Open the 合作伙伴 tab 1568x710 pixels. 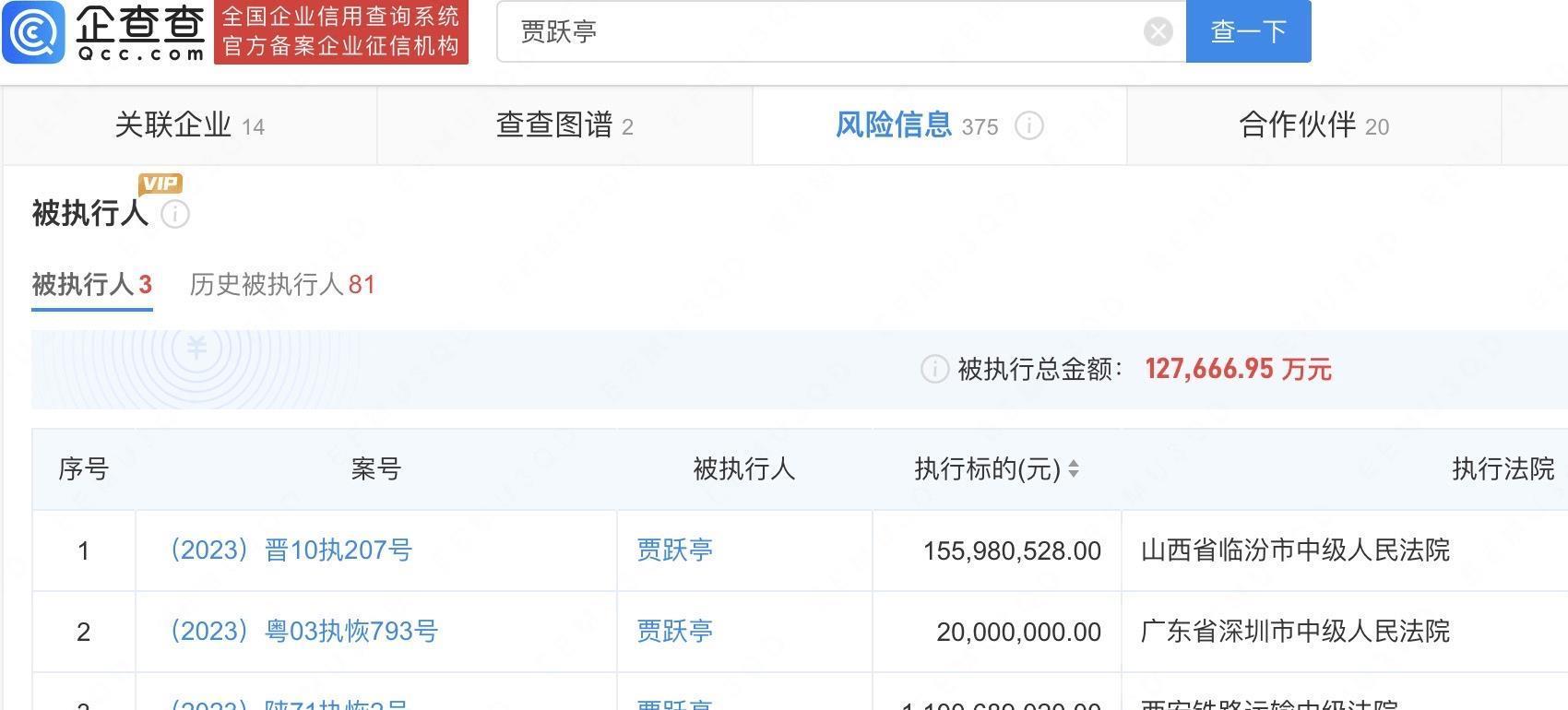click(1313, 125)
